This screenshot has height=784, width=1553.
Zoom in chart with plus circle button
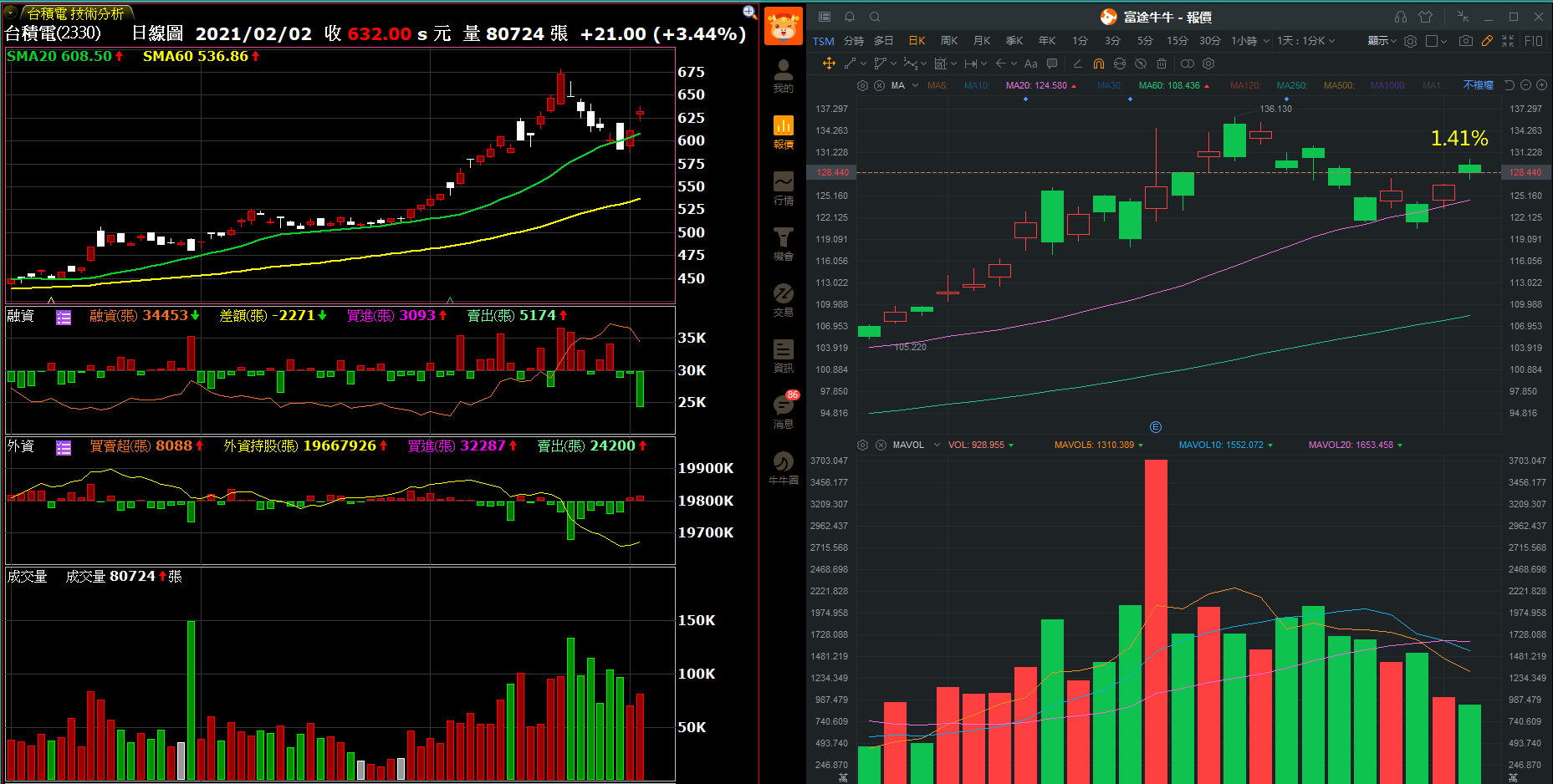(1541, 85)
